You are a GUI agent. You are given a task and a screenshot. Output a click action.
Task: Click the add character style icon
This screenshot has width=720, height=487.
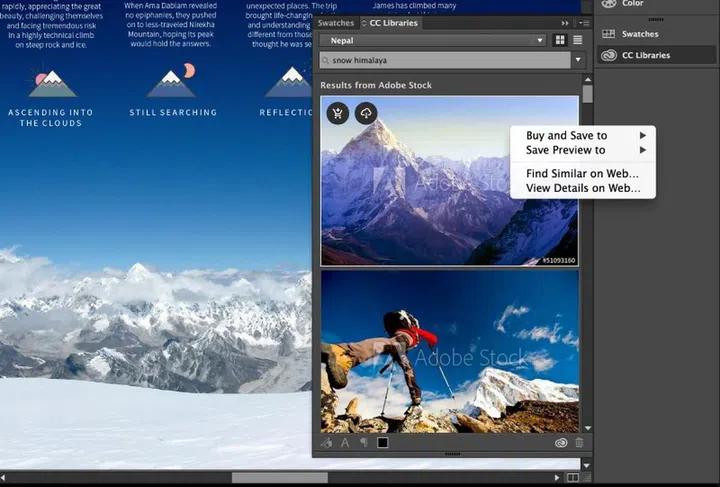345,443
